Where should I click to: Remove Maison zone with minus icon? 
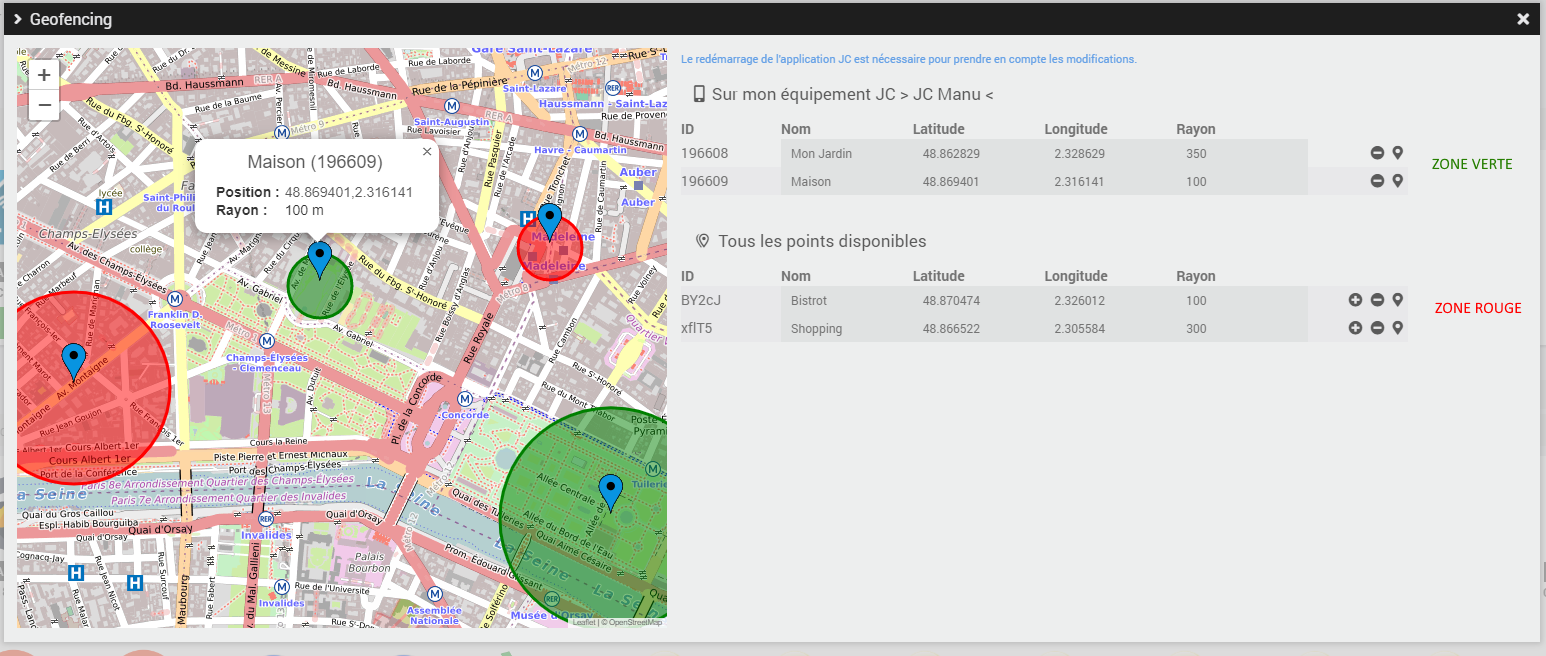1377,181
